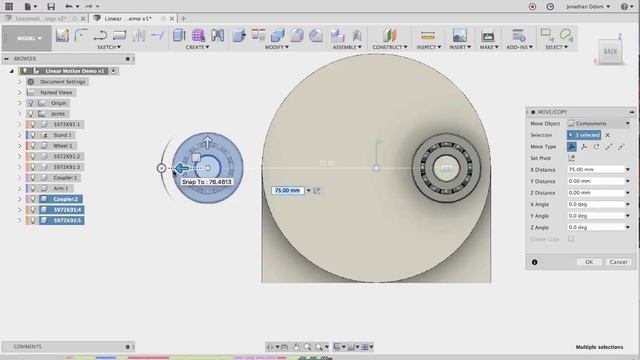Click the red record icon in title bar
This screenshot has width=640, height=360.
[x=532, y=7]
